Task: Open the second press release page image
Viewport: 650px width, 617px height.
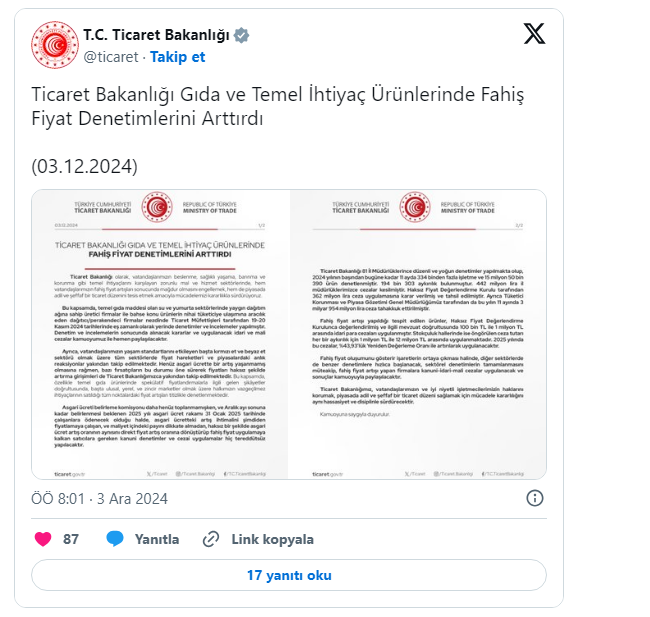Action: tap(418, 334)
